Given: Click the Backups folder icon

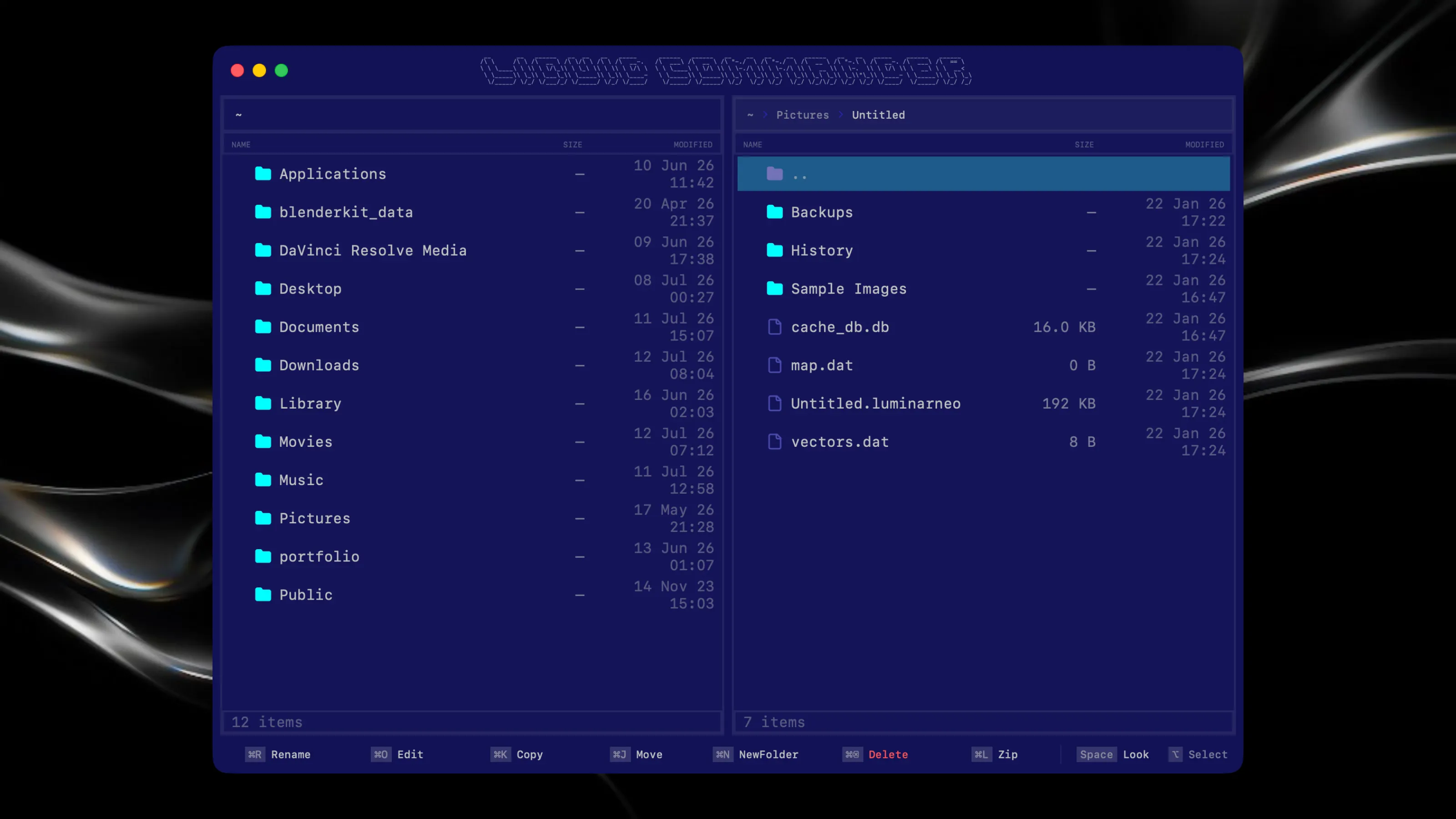Looking at the screenshot, I should [x=775, y=212].
